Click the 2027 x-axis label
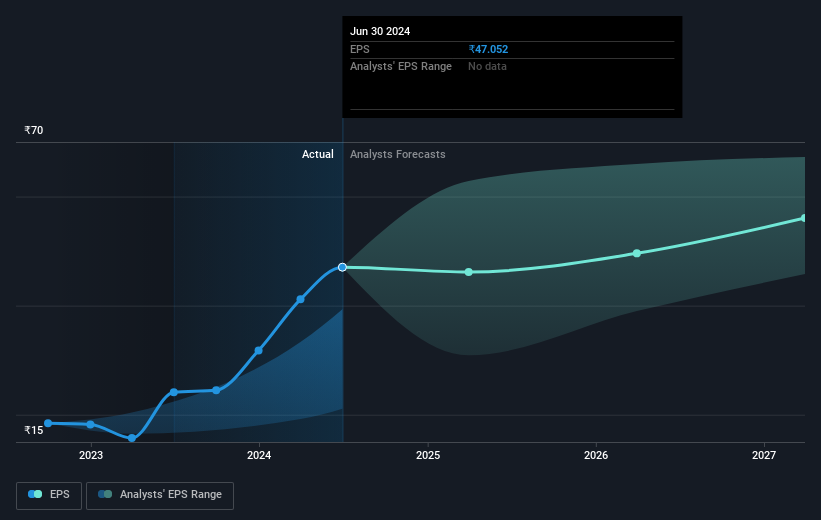The image size is (821, 520). click(x=764, y=455)
